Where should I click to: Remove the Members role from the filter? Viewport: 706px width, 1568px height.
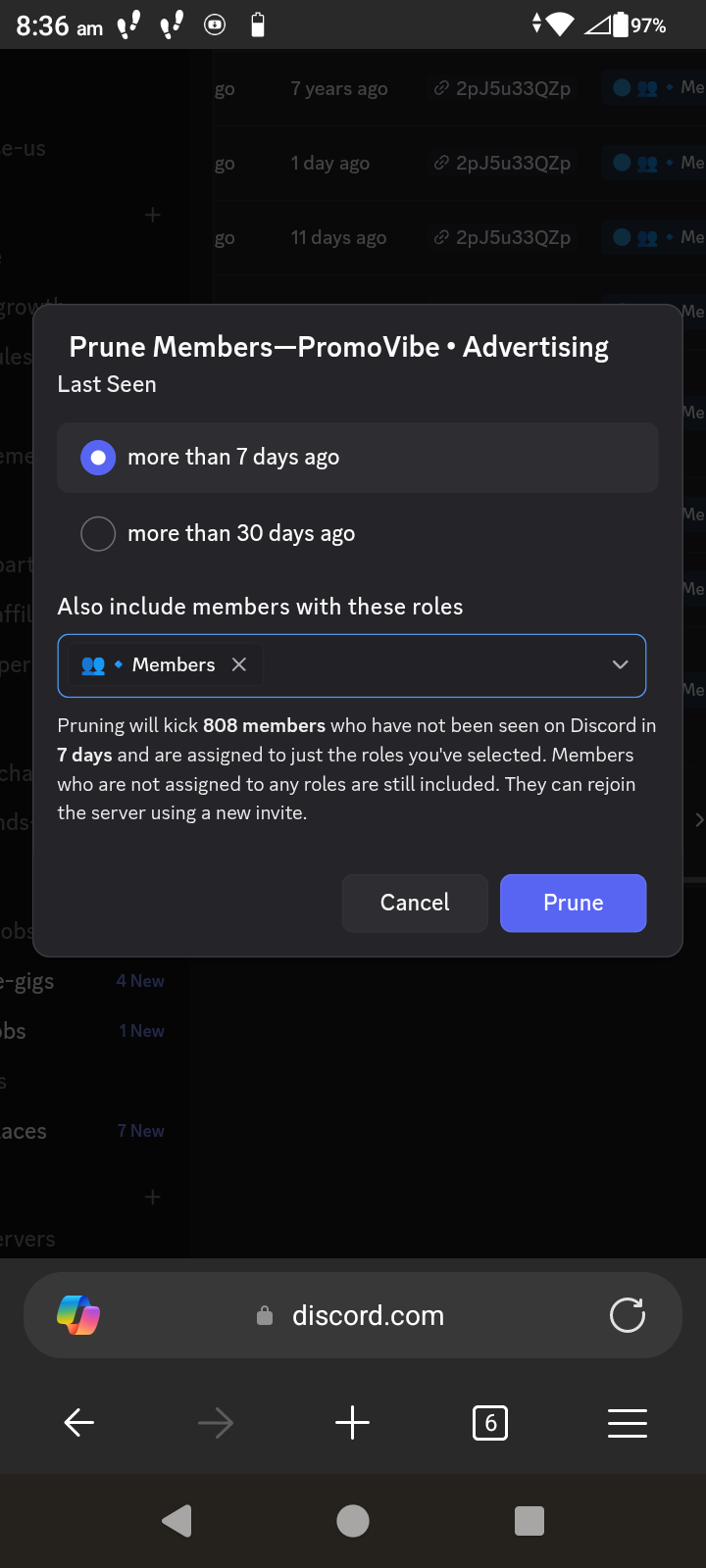(238, 664)
